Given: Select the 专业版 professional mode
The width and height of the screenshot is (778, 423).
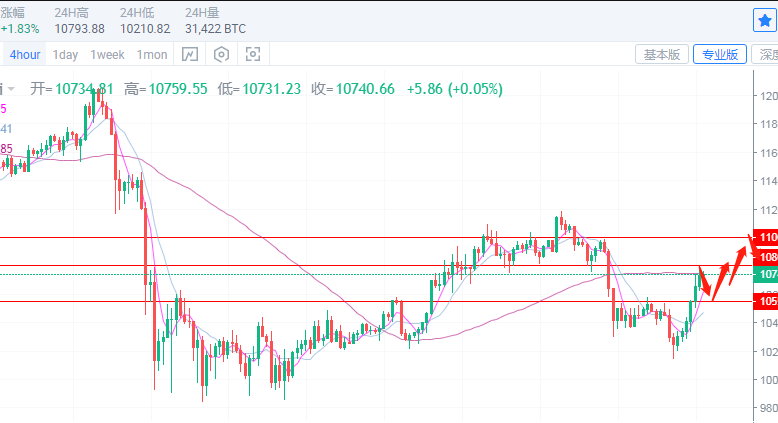Looking at the screenshot, I should tap(720, 55).
